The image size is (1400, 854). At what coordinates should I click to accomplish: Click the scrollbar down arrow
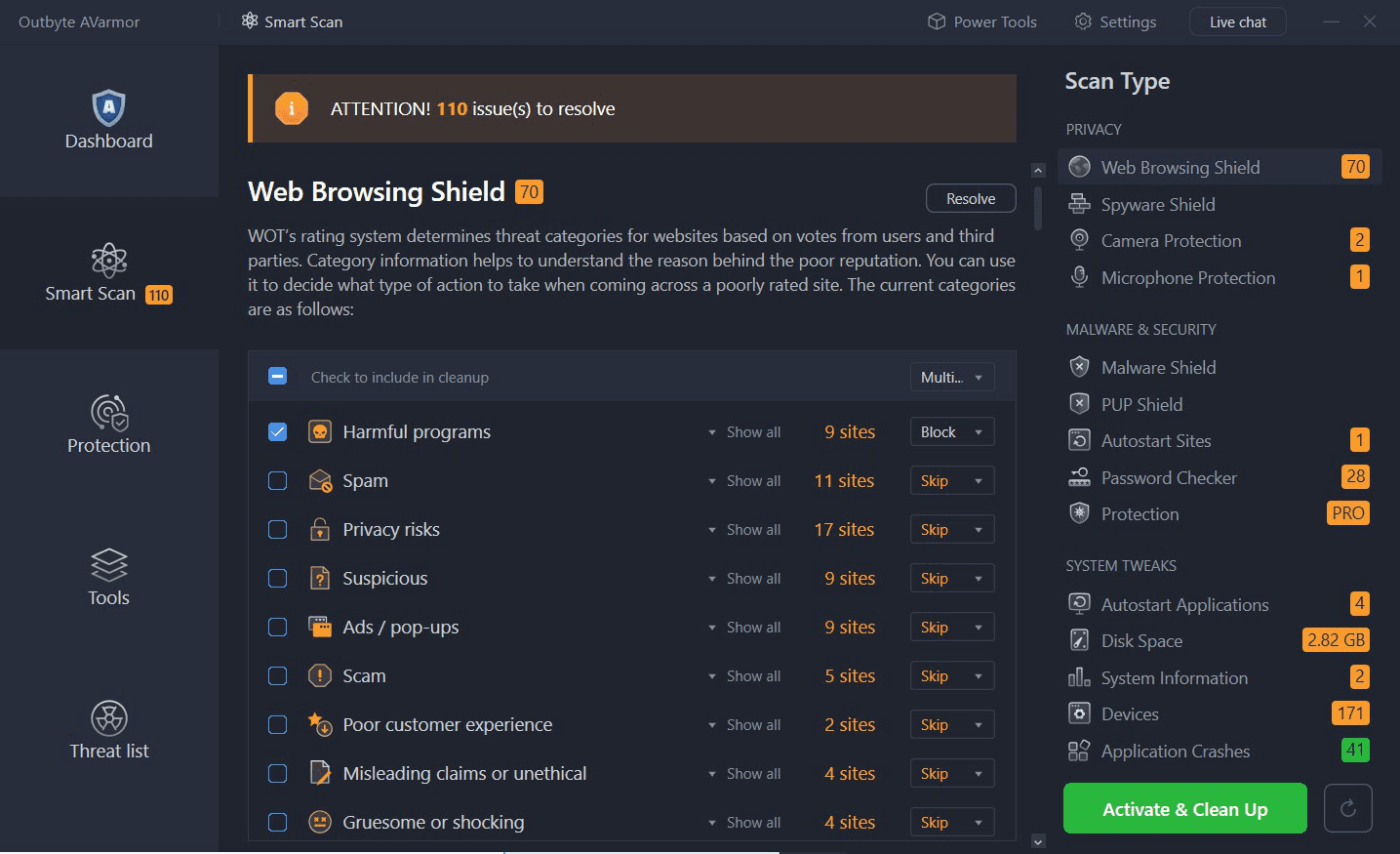[1038, 841]
